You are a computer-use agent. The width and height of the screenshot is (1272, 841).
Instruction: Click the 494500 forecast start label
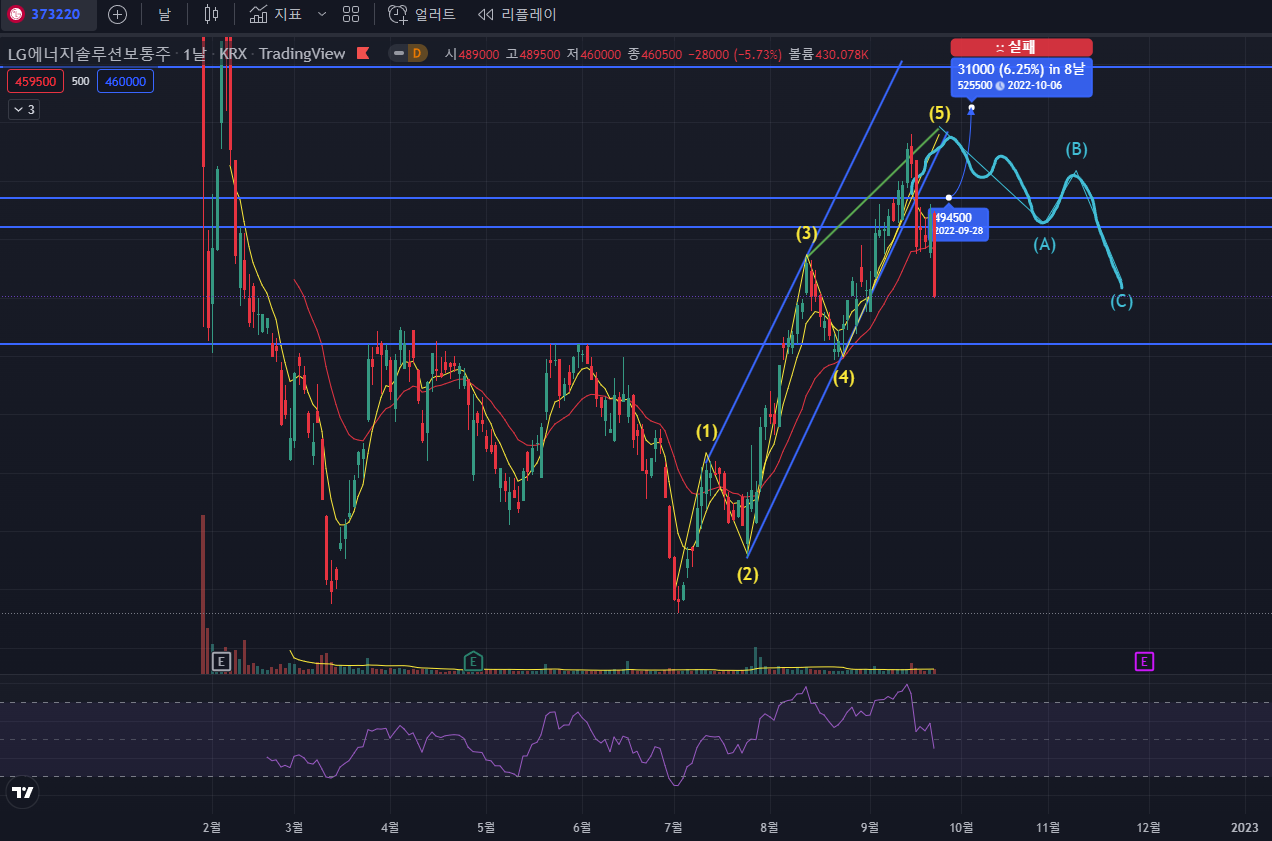pyautogui.click(x=958, y=223)
